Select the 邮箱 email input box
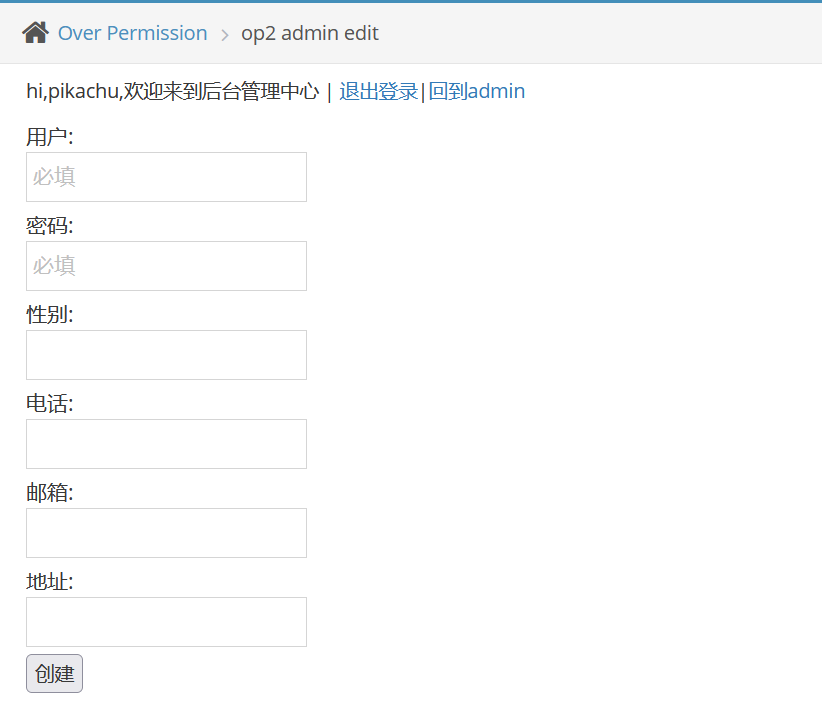Screen dimensions: 822x702 coord(166,533)
